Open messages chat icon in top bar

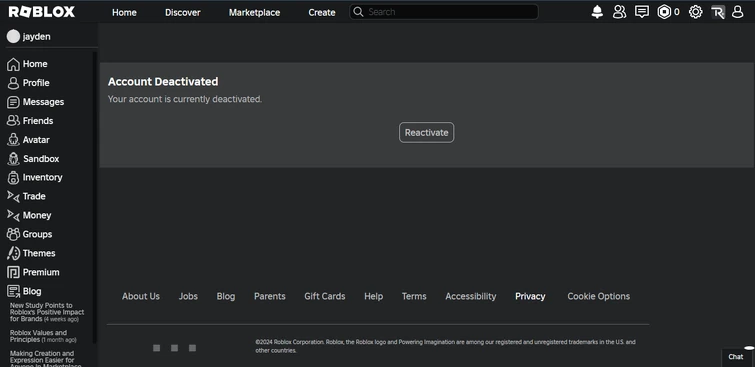coord(642,12)
